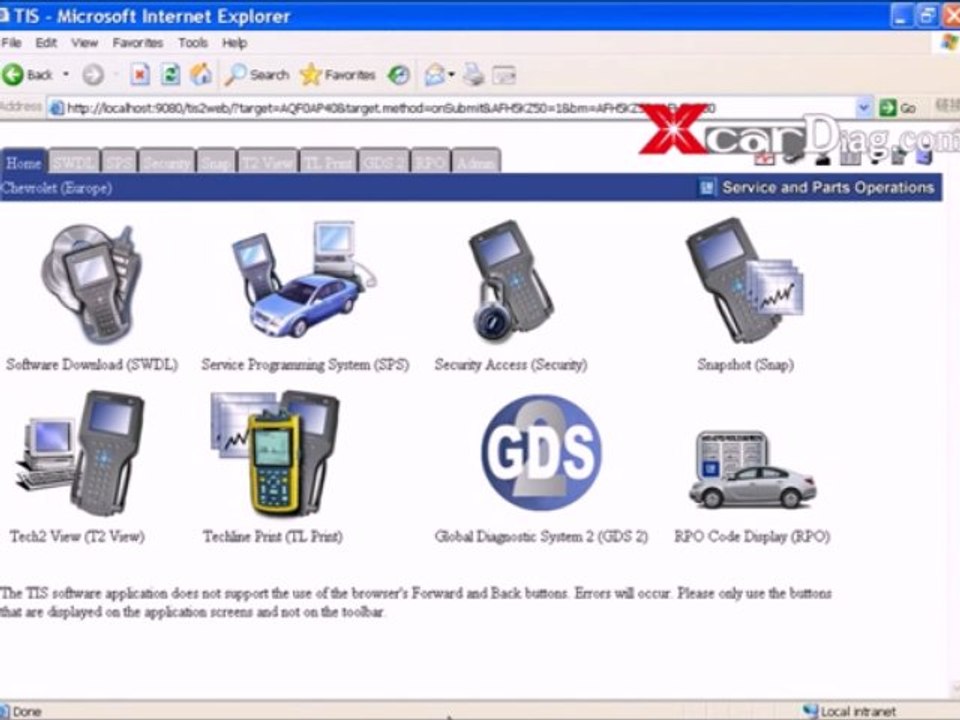Click the Snapshot (Snap) text label
Image resolution: width=960 pixels, height=720 pixels.
[746, 365]
